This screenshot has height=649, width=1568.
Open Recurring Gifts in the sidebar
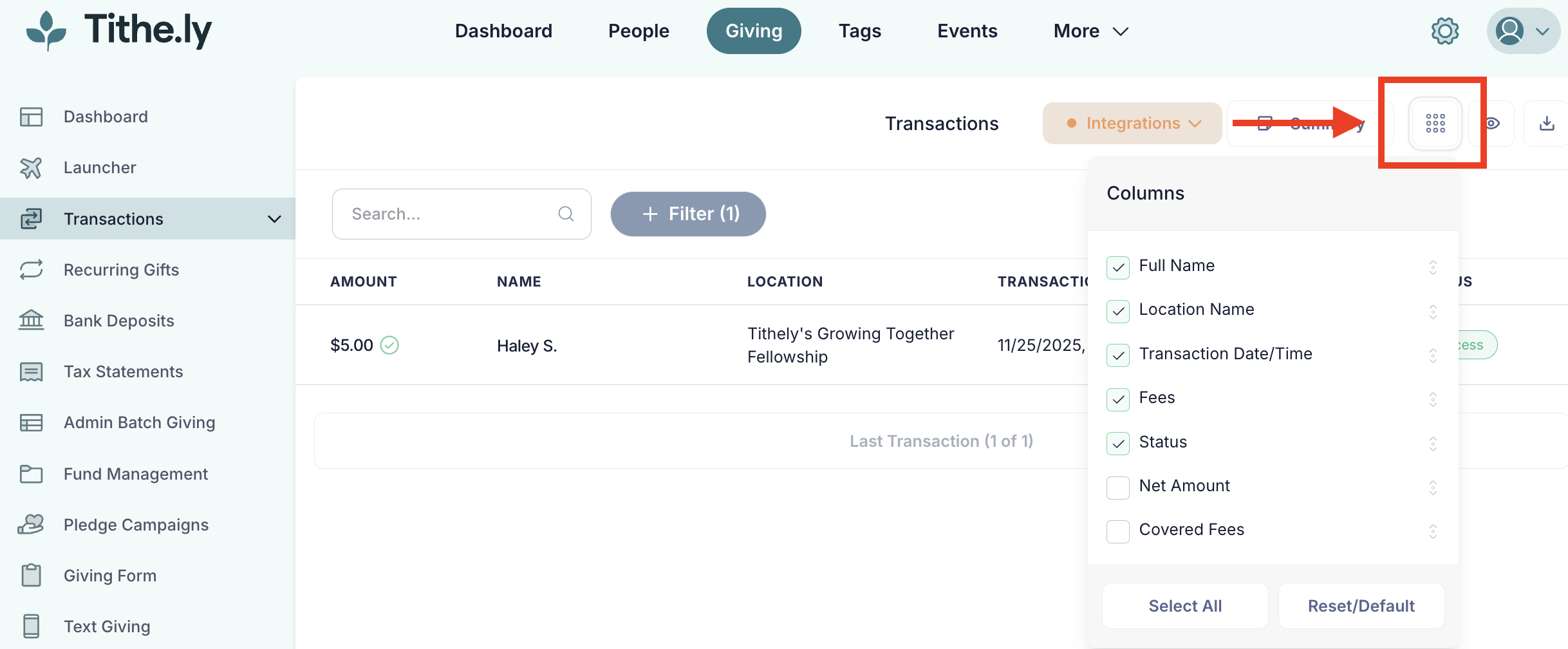(x=121, y=270)
